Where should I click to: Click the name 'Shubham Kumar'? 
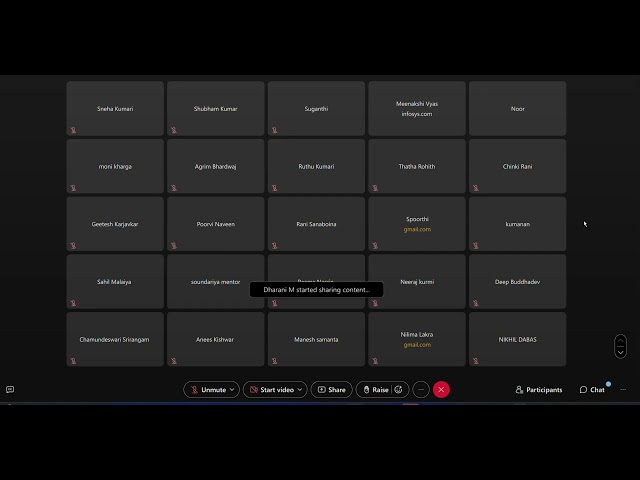(216, 109)
